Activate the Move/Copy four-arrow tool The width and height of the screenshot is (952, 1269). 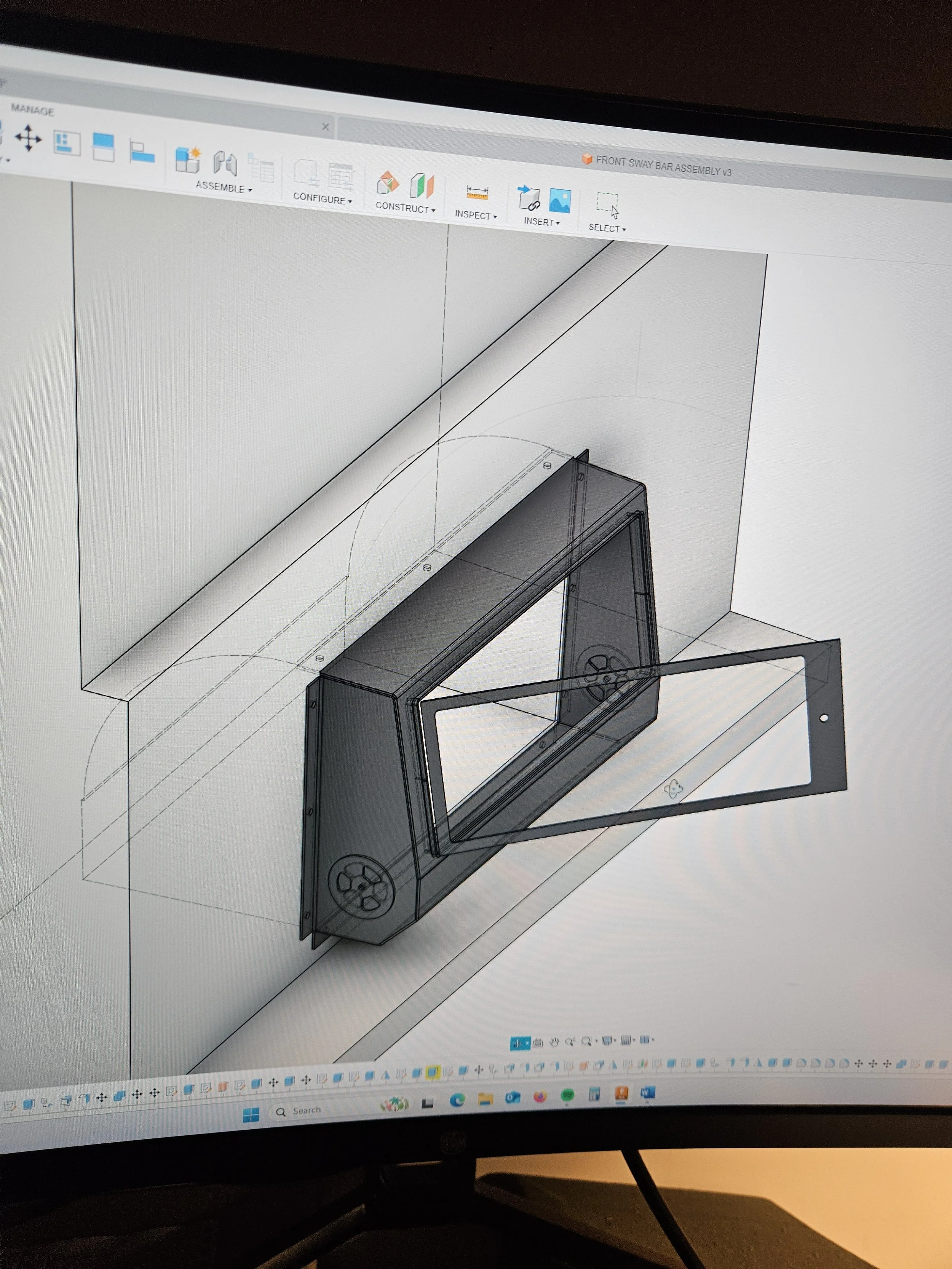(29, 138)
